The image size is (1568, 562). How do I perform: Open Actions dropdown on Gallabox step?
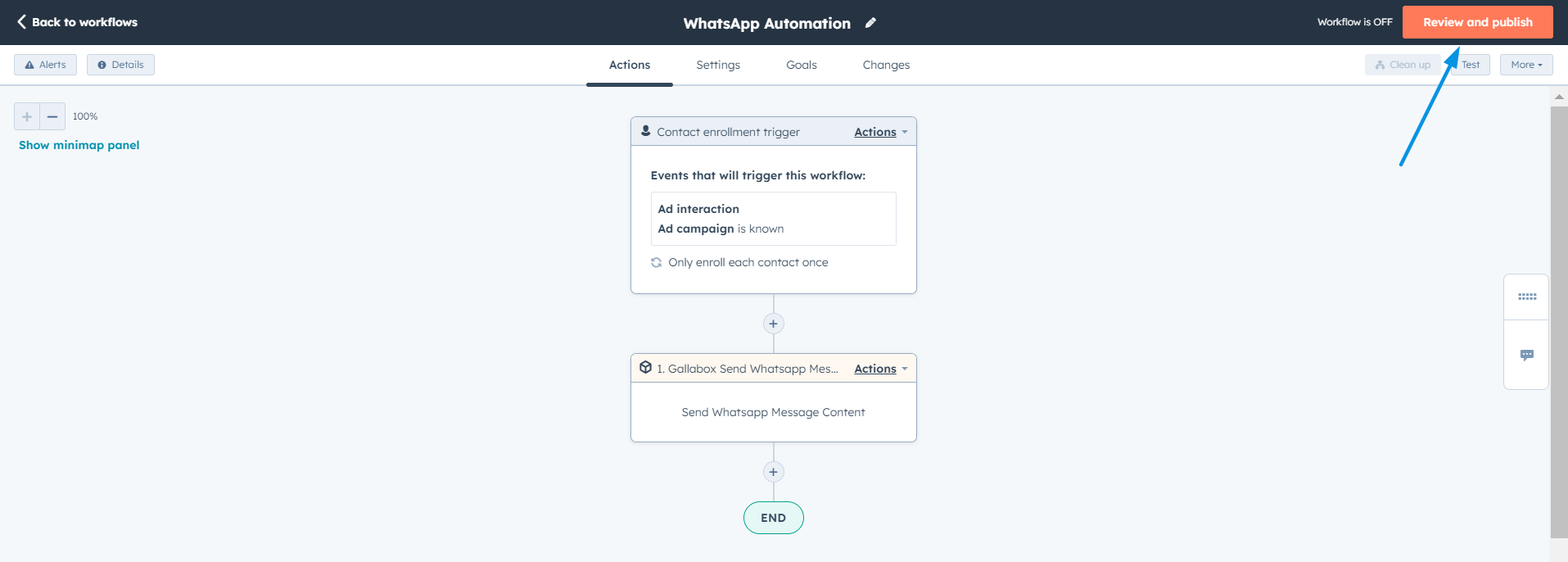click(x=880, y=369)
